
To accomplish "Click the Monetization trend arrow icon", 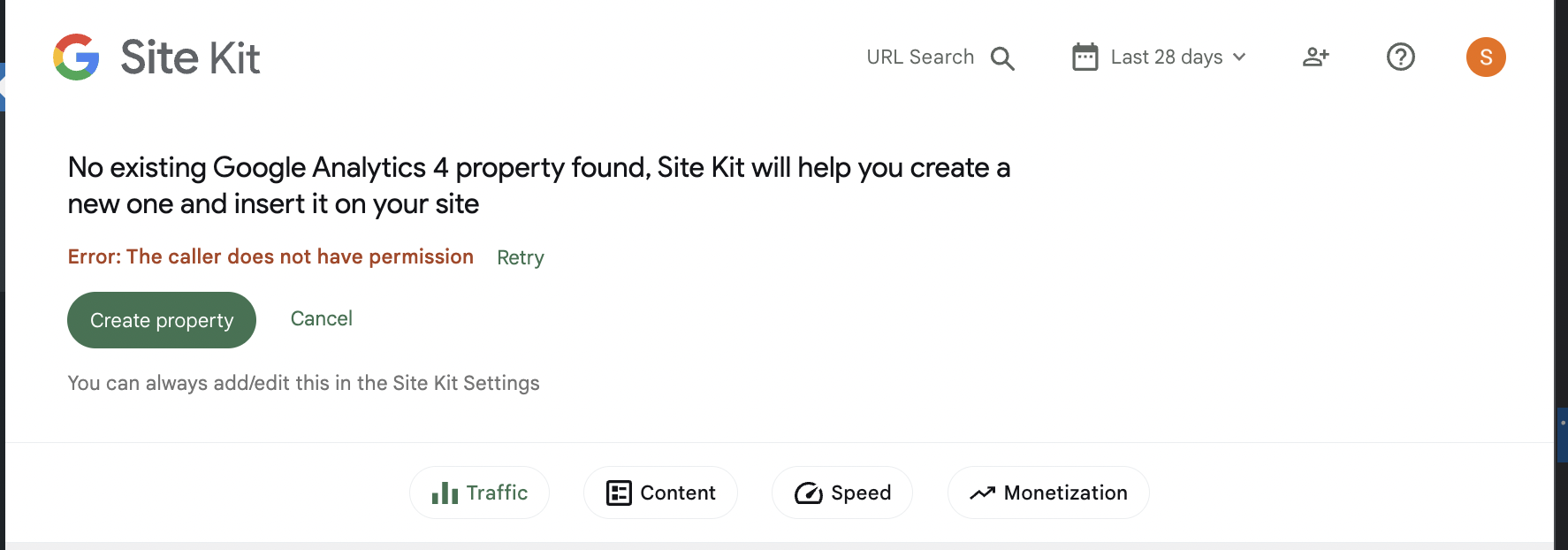I will coord(983,493).
